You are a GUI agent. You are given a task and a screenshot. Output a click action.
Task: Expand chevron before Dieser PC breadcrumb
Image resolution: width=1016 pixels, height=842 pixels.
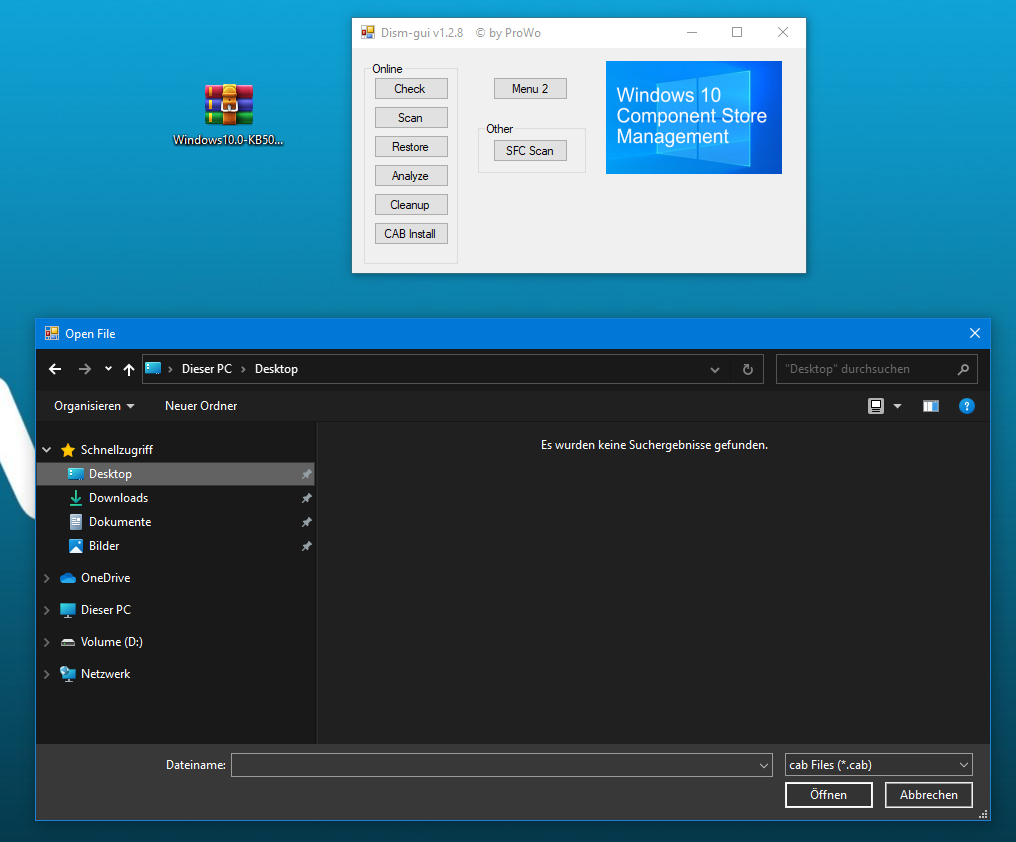click(x=170, y=369)
